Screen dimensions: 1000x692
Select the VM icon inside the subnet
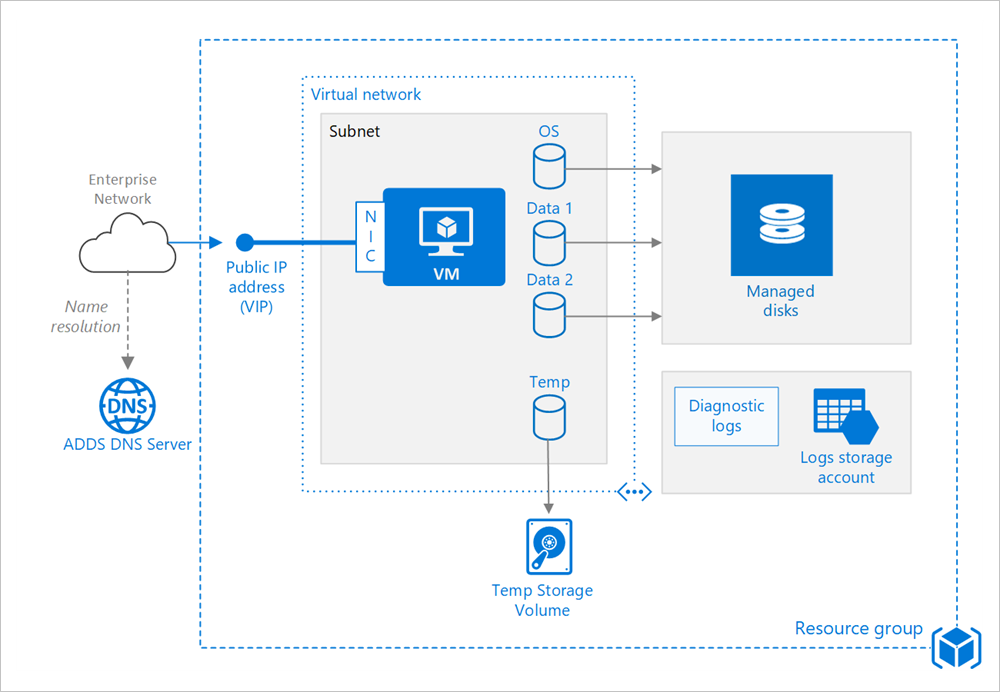click(x=444, y=236)
